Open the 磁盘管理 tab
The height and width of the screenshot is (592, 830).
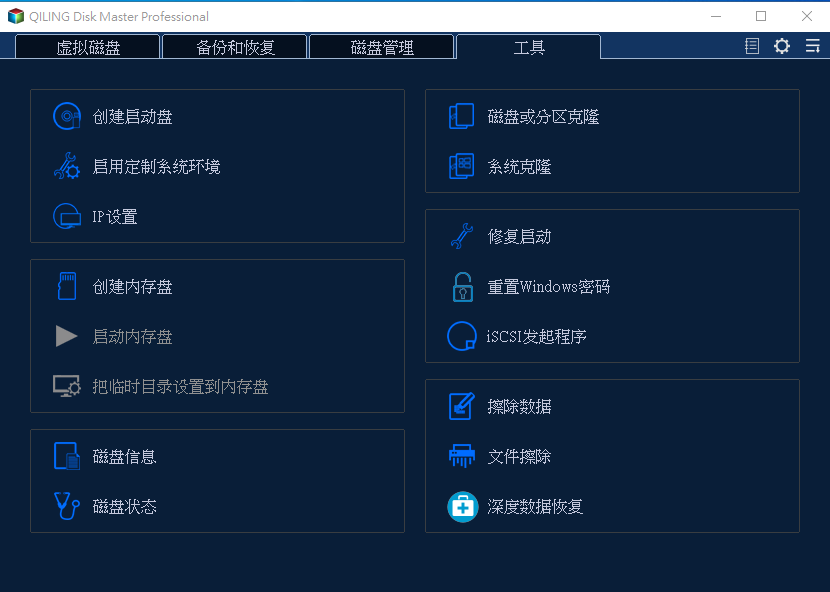382,47
